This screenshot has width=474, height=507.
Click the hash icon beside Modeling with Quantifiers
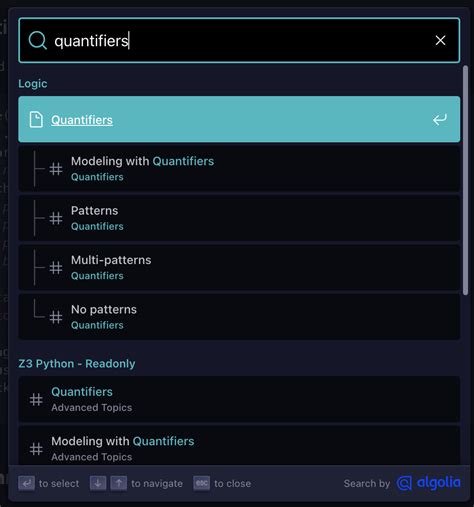coord(56,169)
